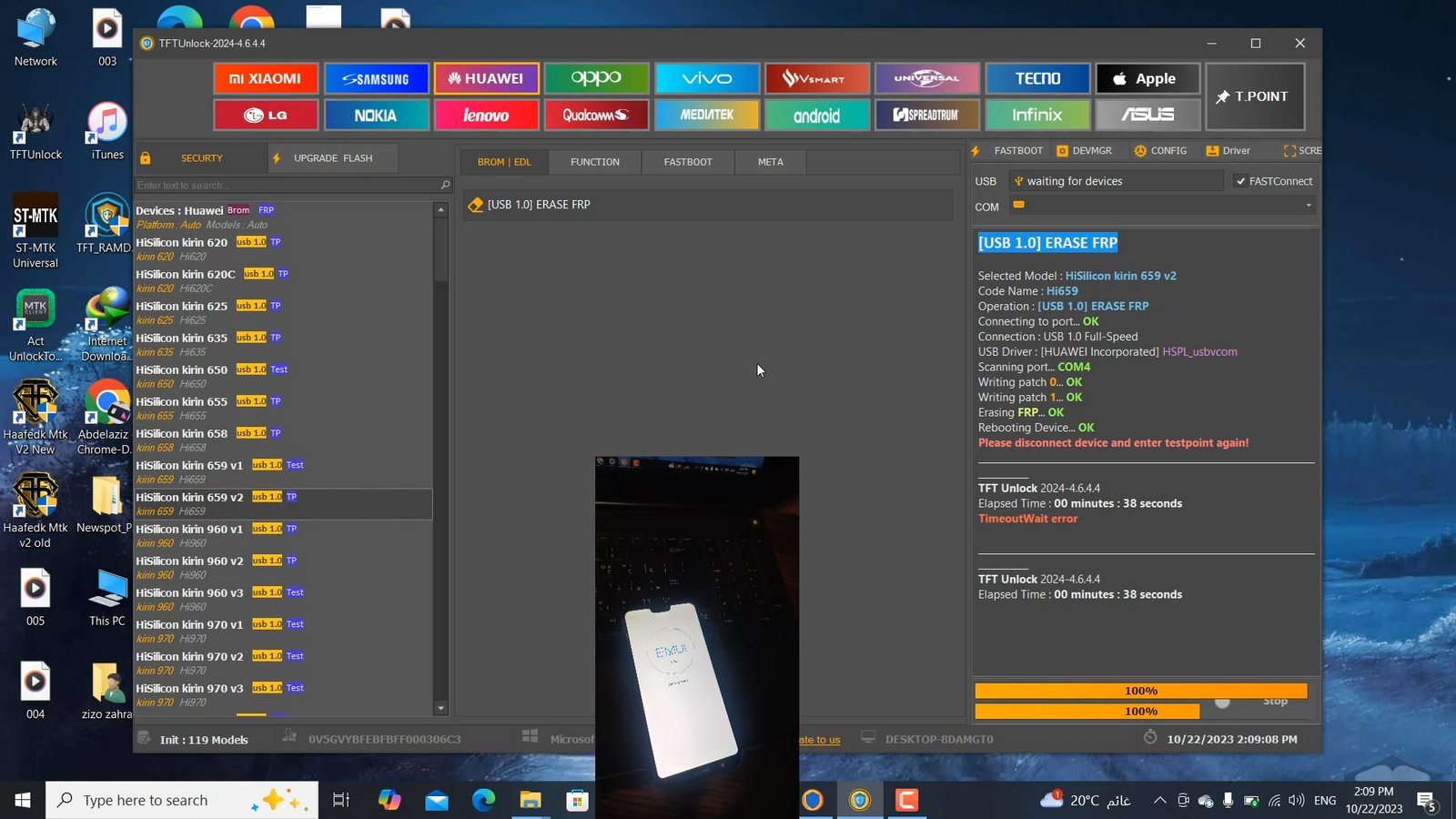Select the LG brand button

[265, 115]
